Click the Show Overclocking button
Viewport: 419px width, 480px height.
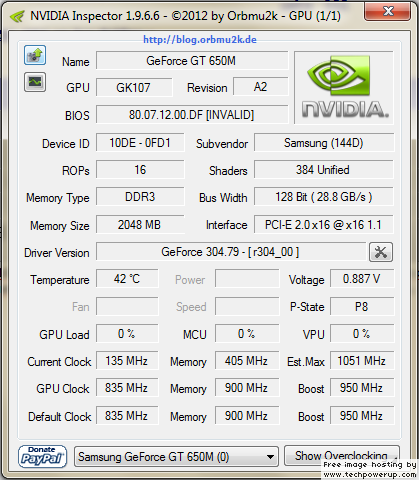(341, 455)
